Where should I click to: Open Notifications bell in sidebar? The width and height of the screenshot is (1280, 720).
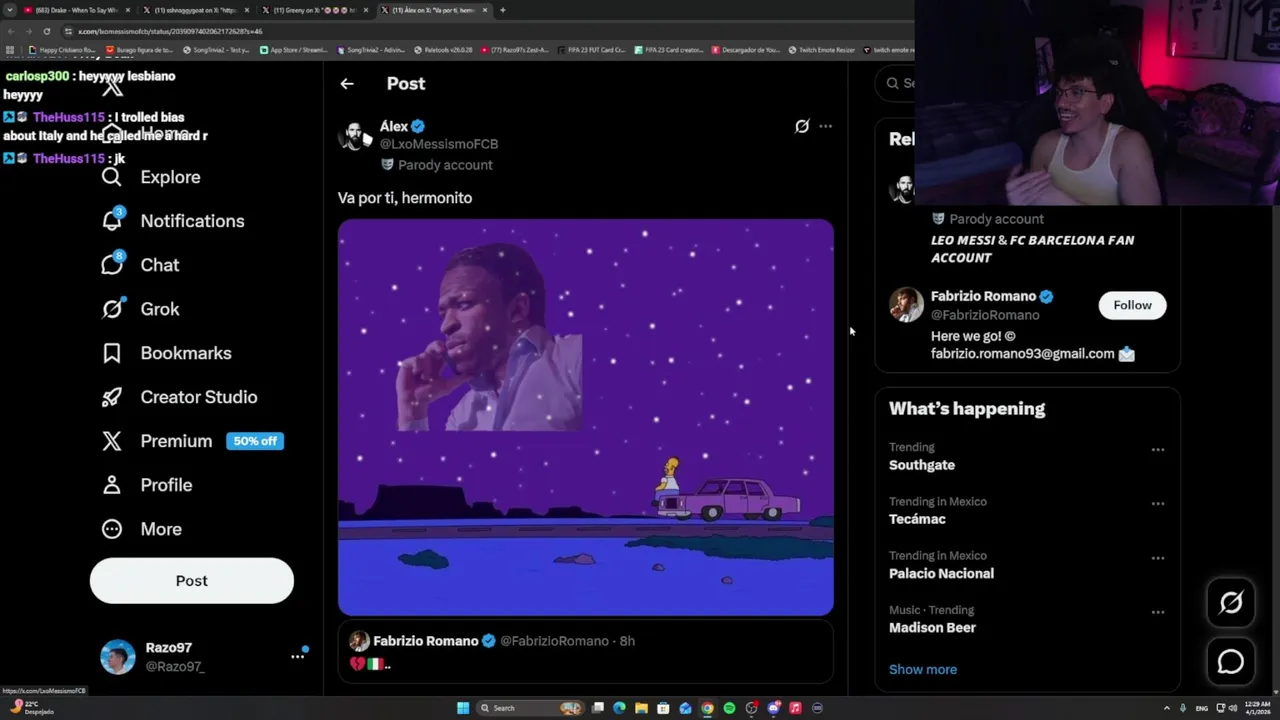click(x=172, y=221)
